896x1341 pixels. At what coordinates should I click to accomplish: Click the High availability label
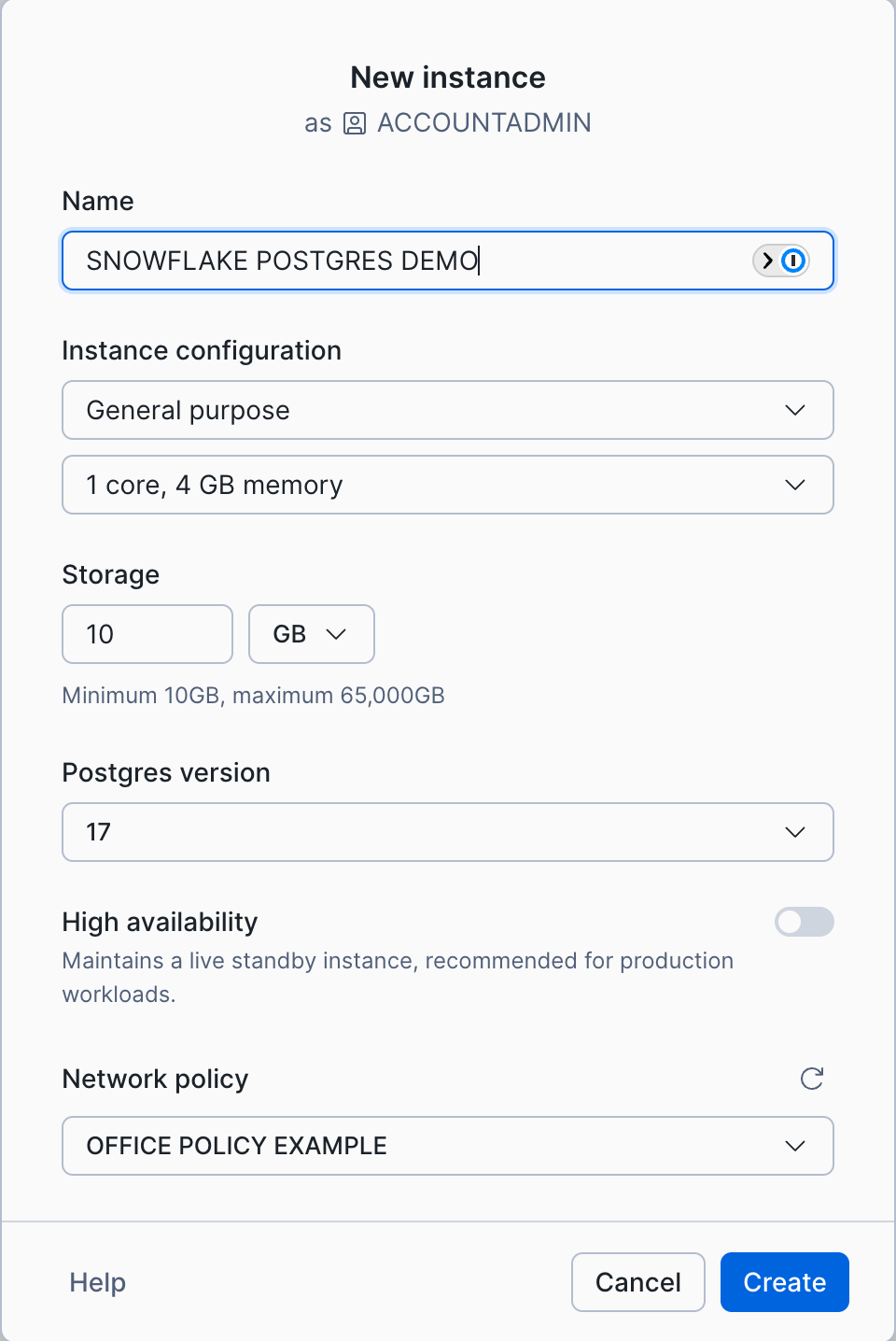point(160,923)
